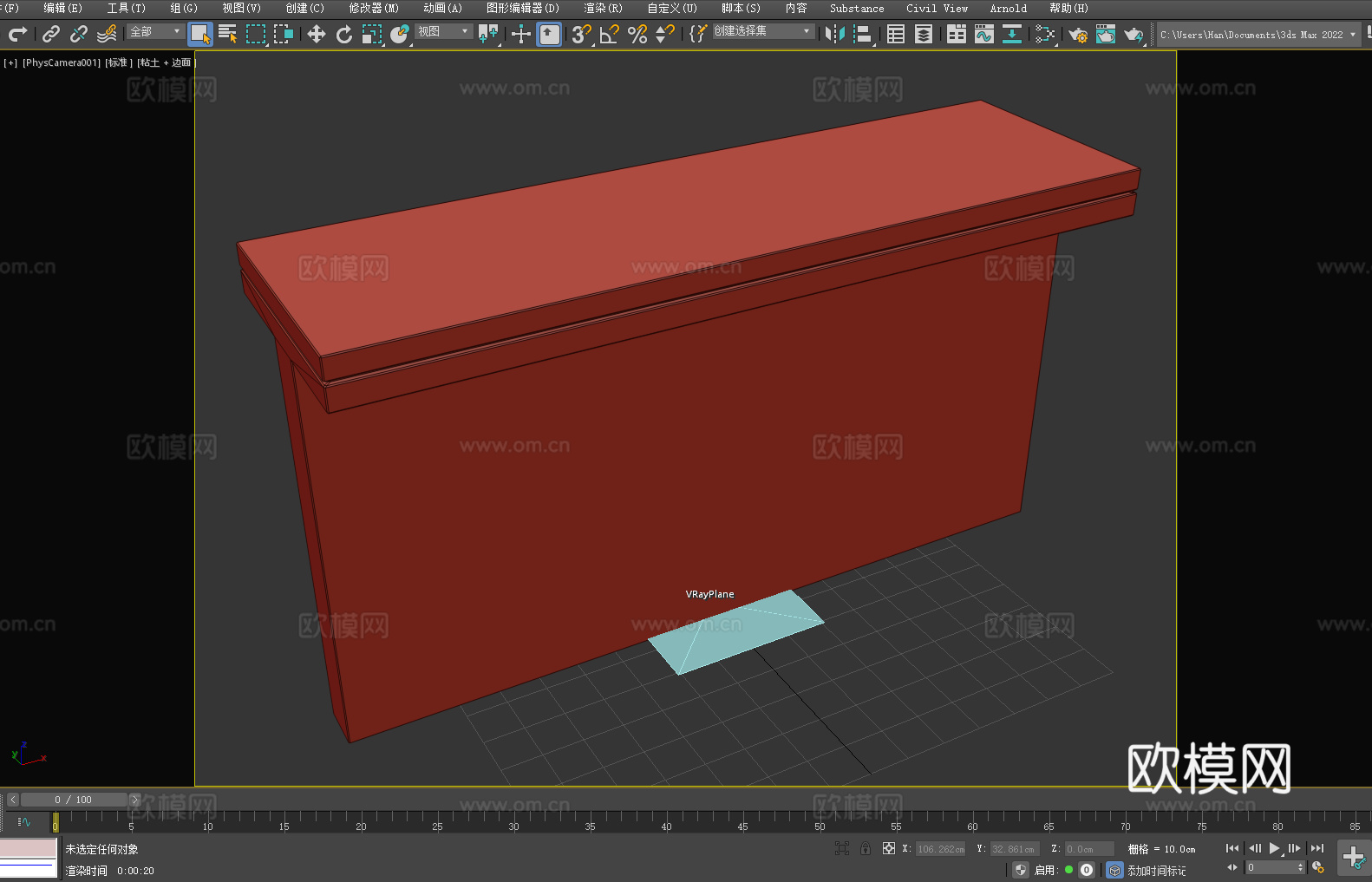Open Select by Name list
This screenshot has height=882, width=1372.
point(228,34)
